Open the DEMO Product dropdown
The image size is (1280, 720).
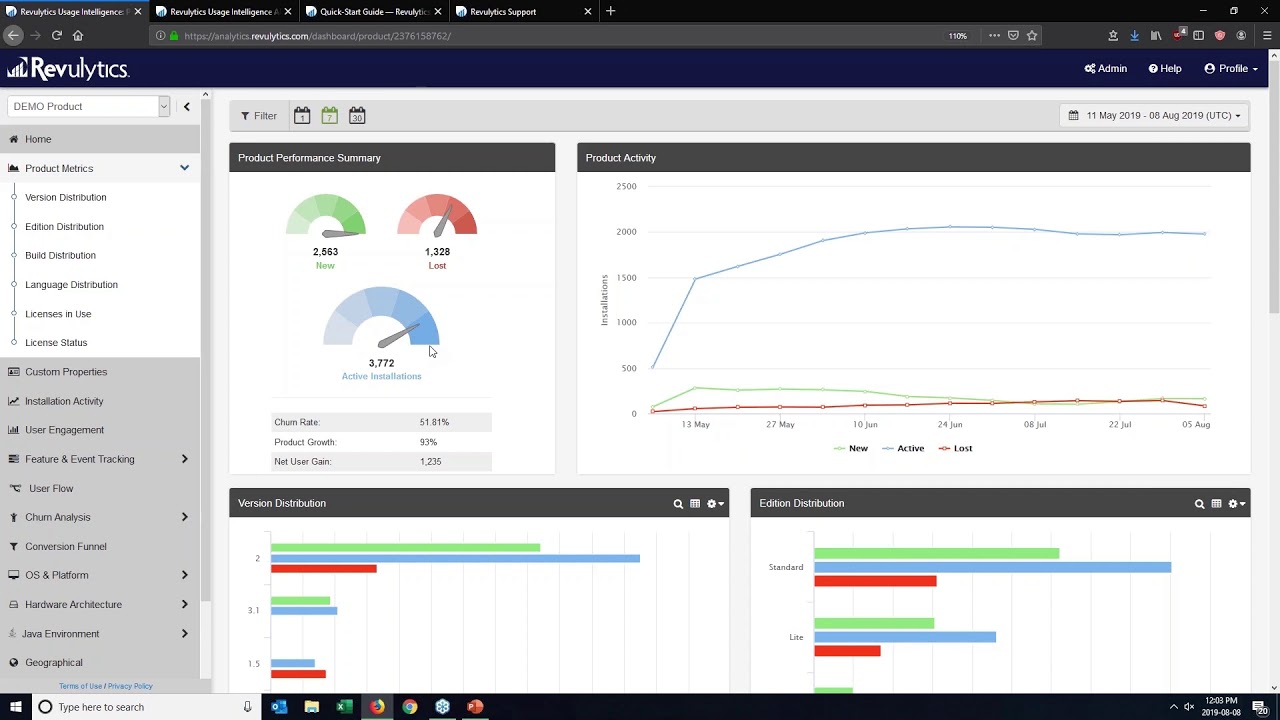tap(89, 106)
